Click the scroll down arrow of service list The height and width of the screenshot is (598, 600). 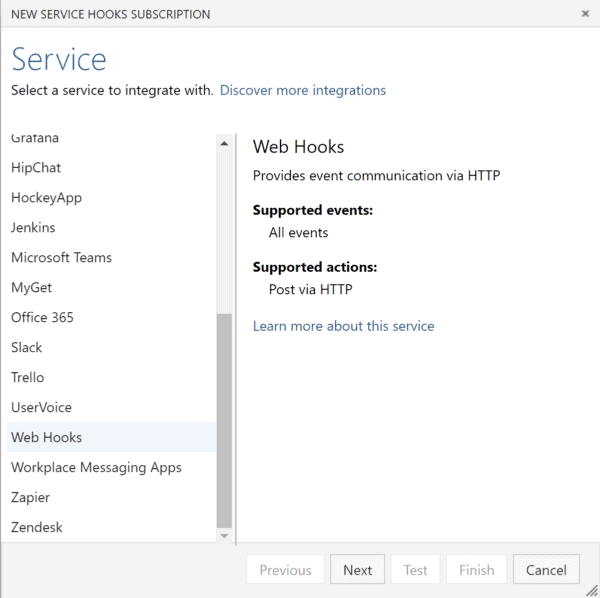click(x=224, y=536)
